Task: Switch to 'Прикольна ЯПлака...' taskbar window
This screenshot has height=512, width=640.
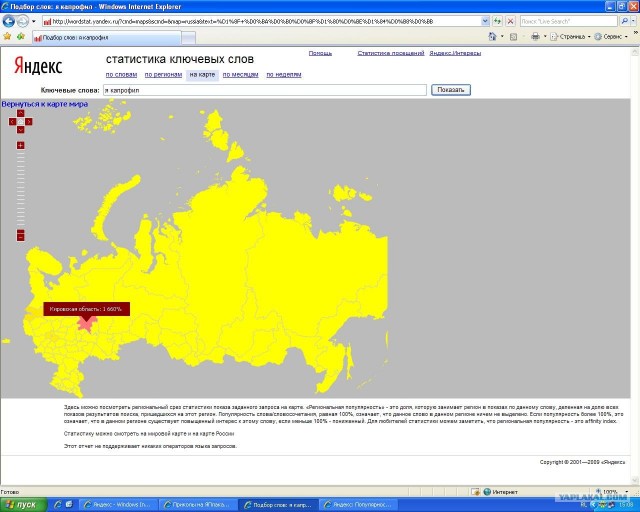Action: [x=198, y=505]
